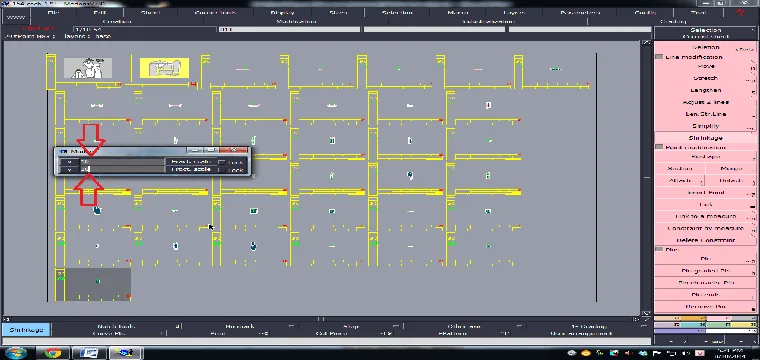Open the Windows Start menu orb
760x360 pixels.
(x=15, y=352)
